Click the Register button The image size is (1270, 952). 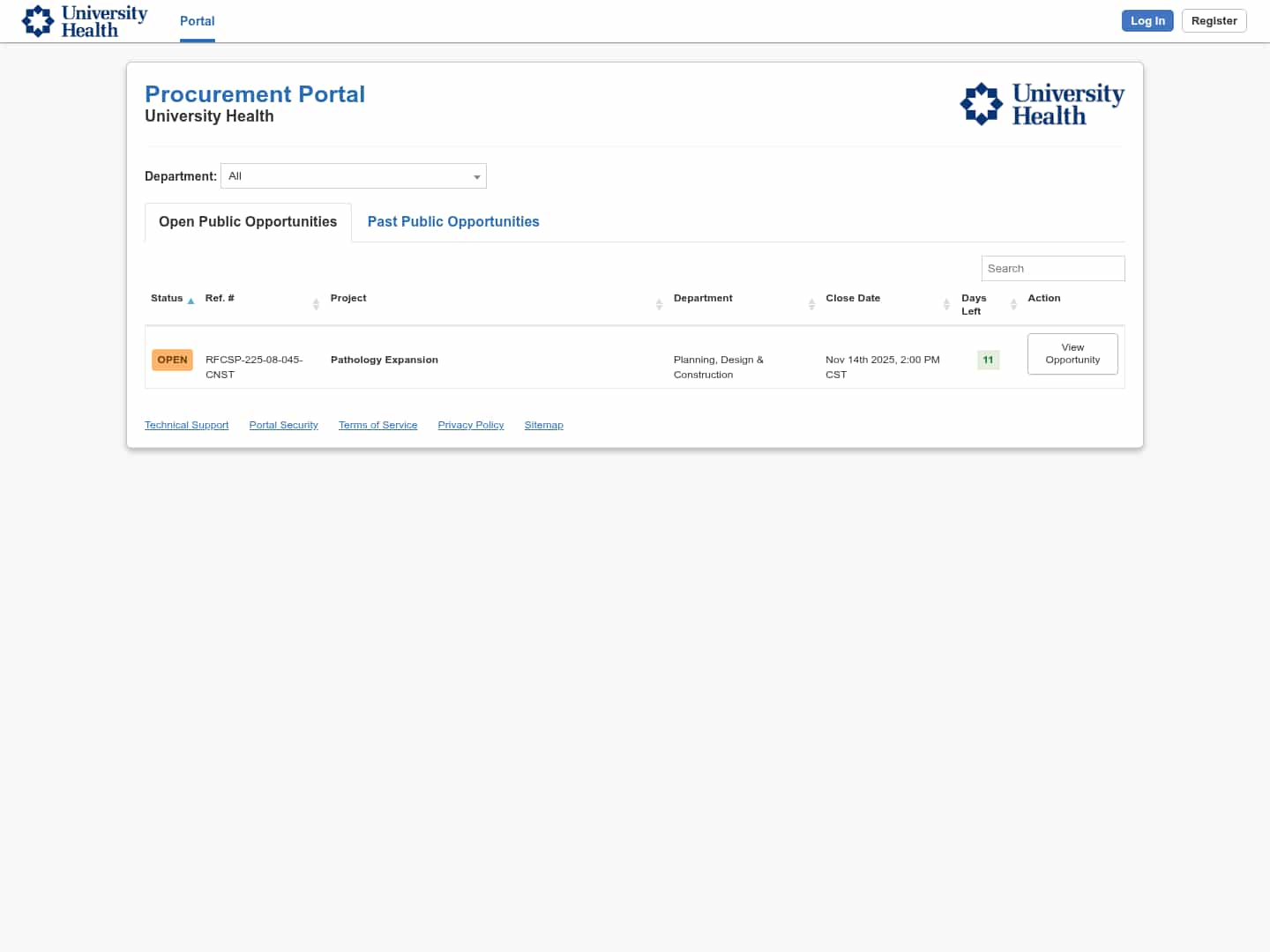pyautogui.click(x=1214, y=20)
